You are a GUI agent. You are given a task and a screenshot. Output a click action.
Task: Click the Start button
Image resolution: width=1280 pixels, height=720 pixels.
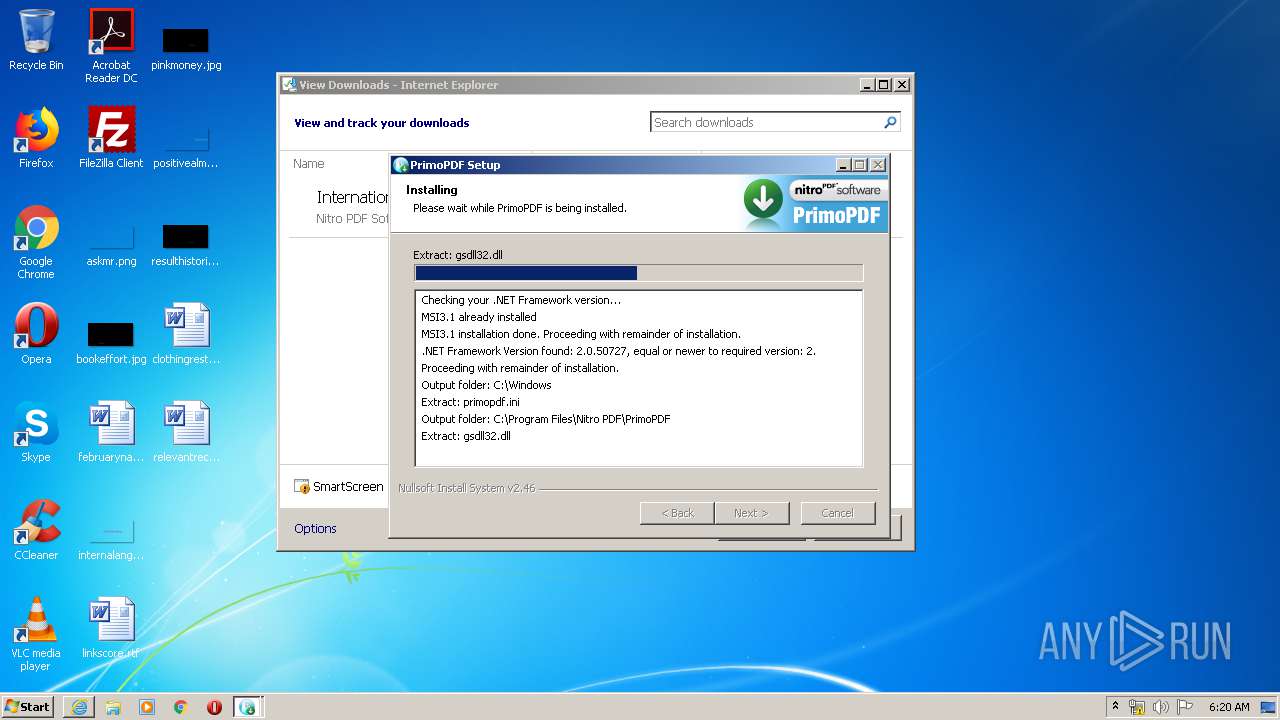28,707
